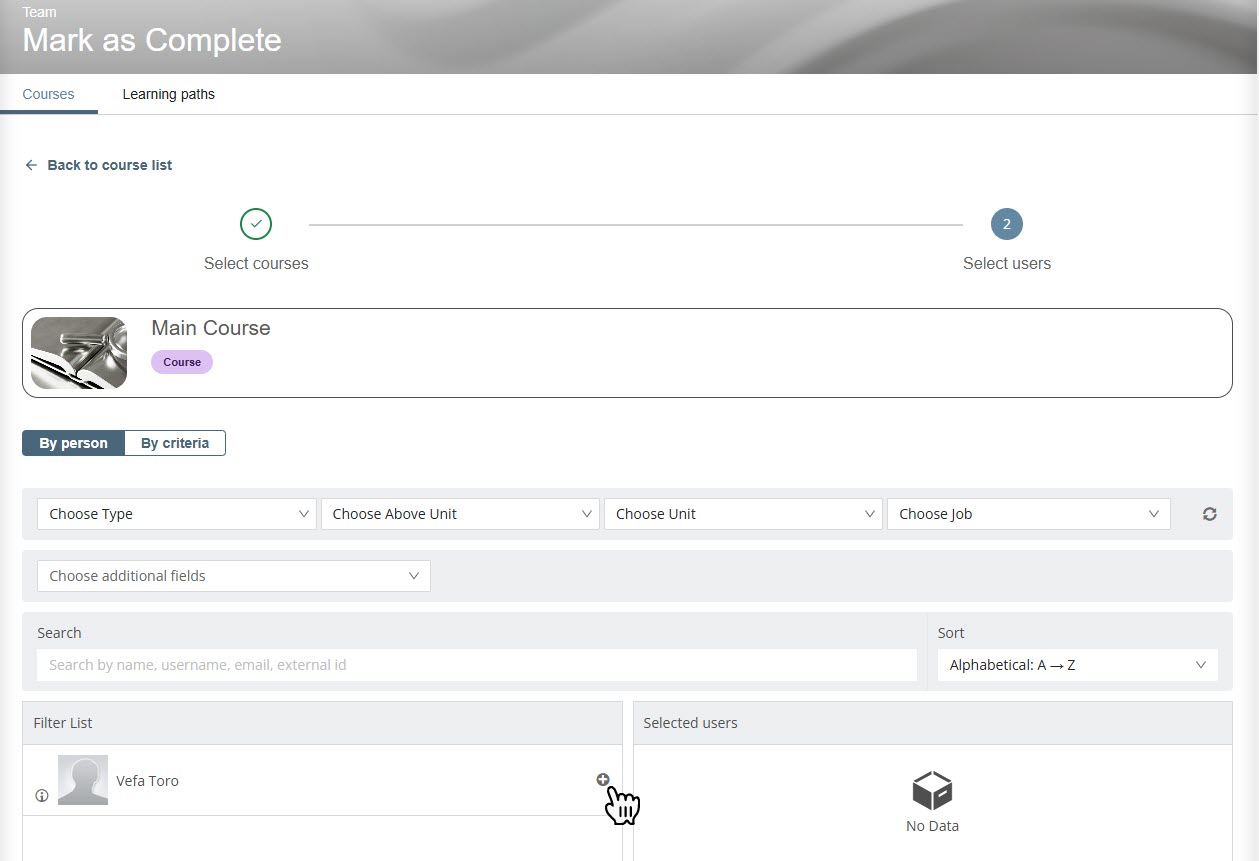Open the Choose Unit dropdown

(x=743, y=514)
